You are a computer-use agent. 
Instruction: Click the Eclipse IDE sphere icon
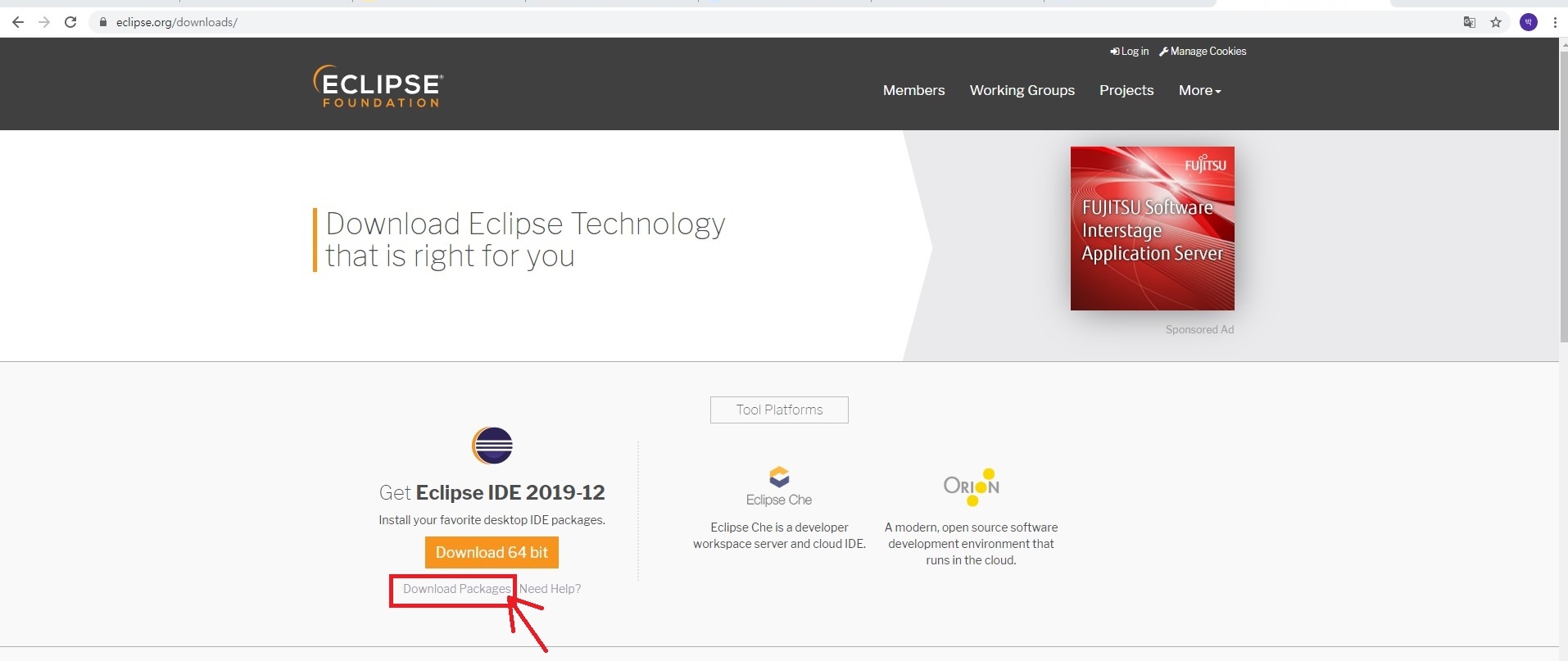(492, 446)
